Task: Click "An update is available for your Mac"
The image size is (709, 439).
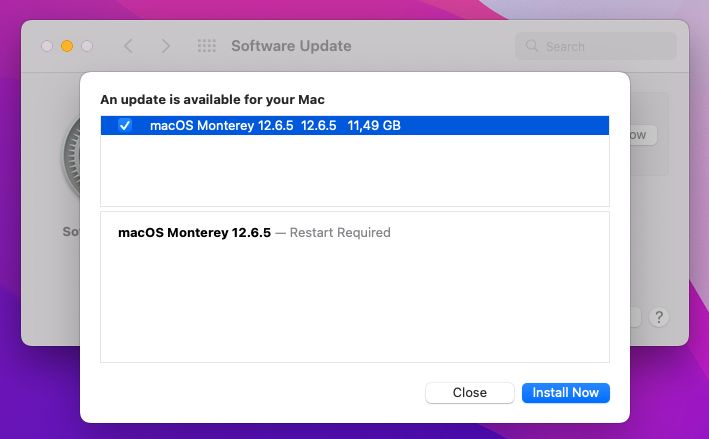Action: pos(213,99)
